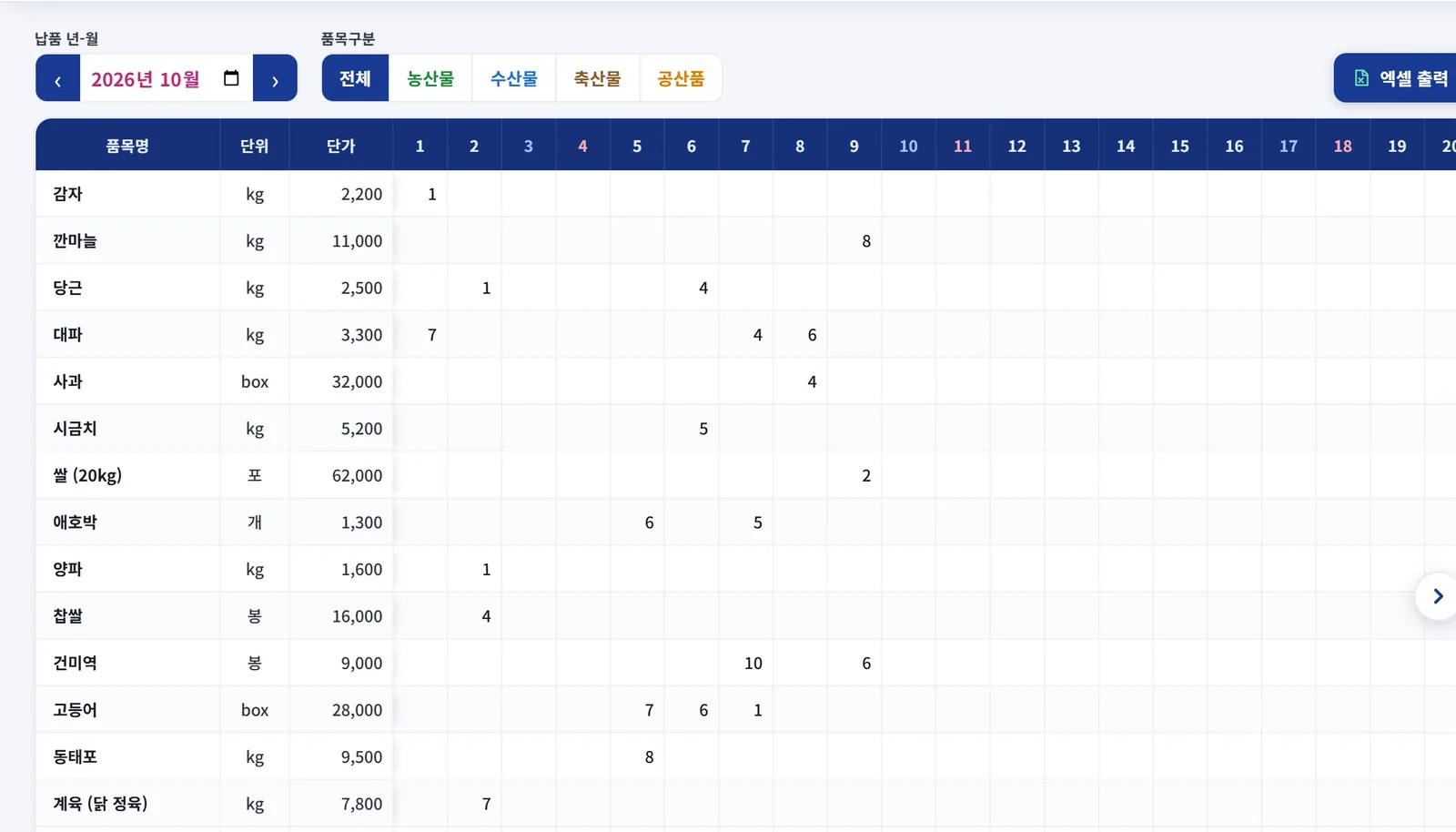Viewport: 1456px width, 832px height.
Task: Click day 3 column header
Action: pos(529,146)
